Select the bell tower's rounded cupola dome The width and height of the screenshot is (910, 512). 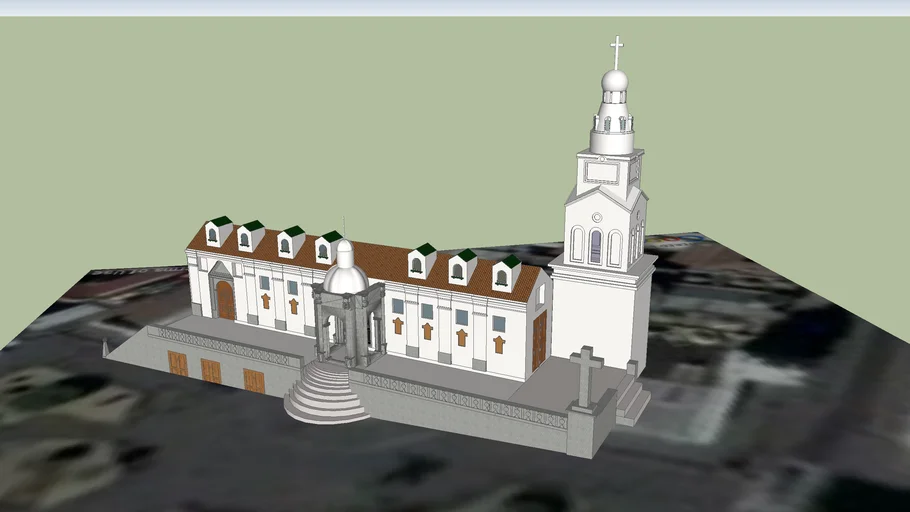(x=615, y=80)
